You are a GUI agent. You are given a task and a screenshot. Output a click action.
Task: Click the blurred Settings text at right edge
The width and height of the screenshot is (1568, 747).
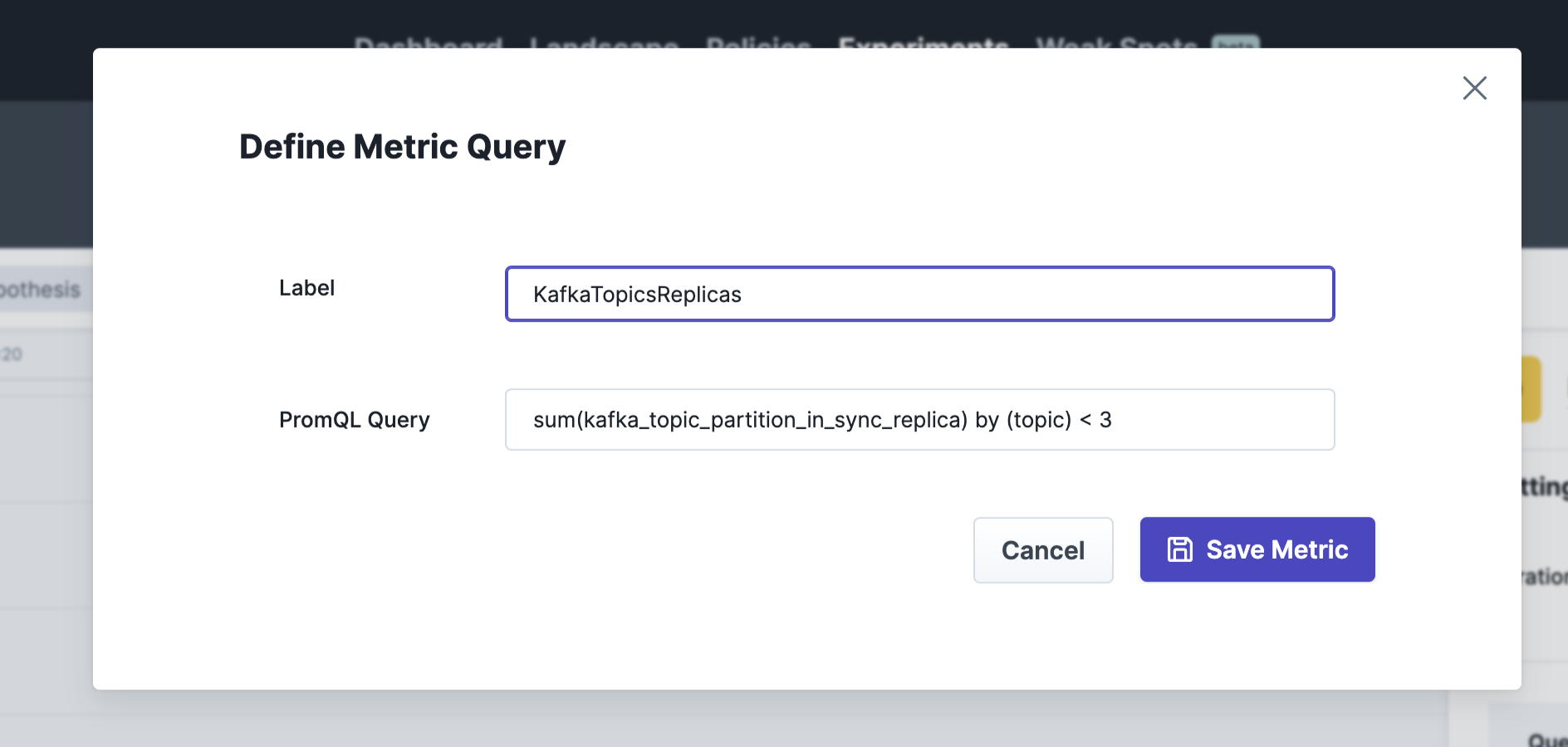tap(1544, 486)
